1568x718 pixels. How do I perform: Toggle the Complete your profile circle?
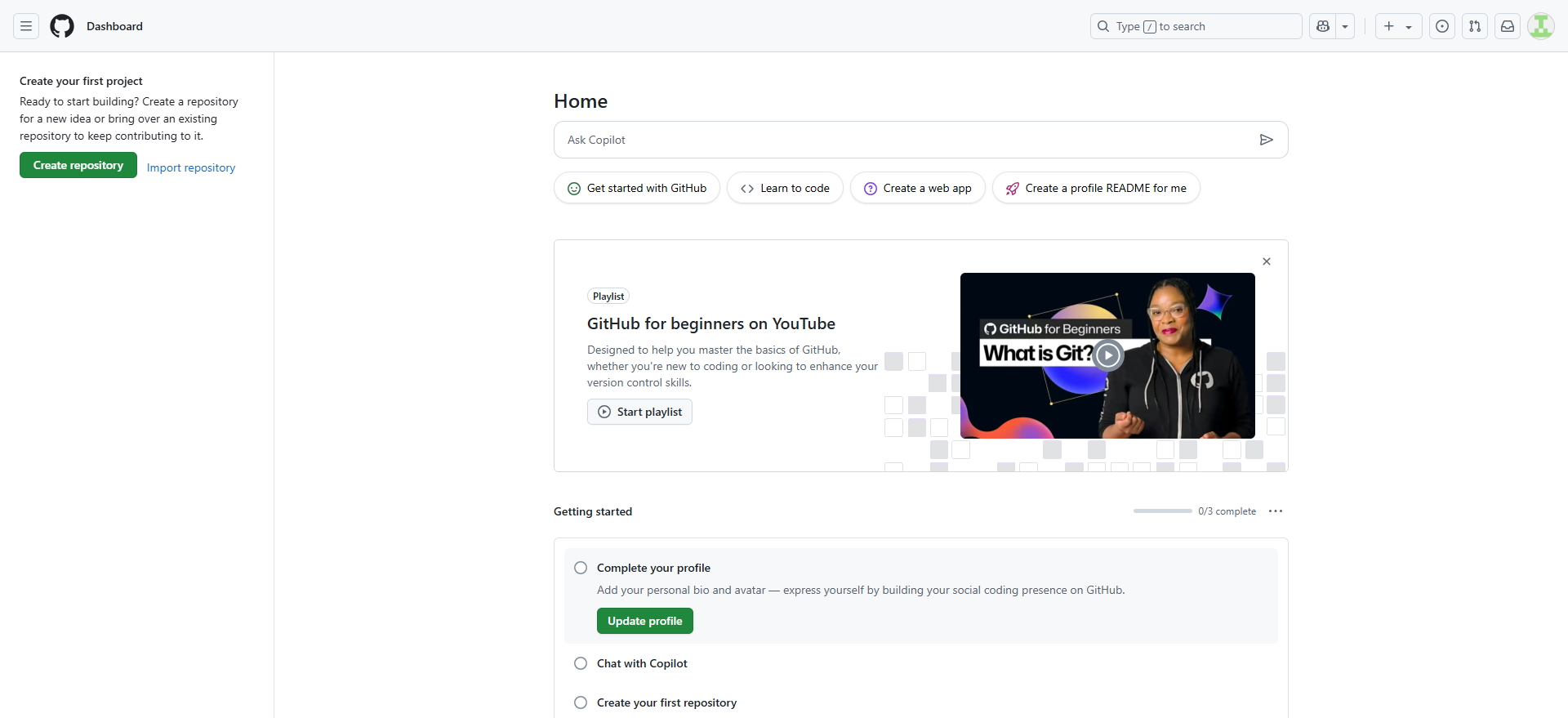[581, 568]
